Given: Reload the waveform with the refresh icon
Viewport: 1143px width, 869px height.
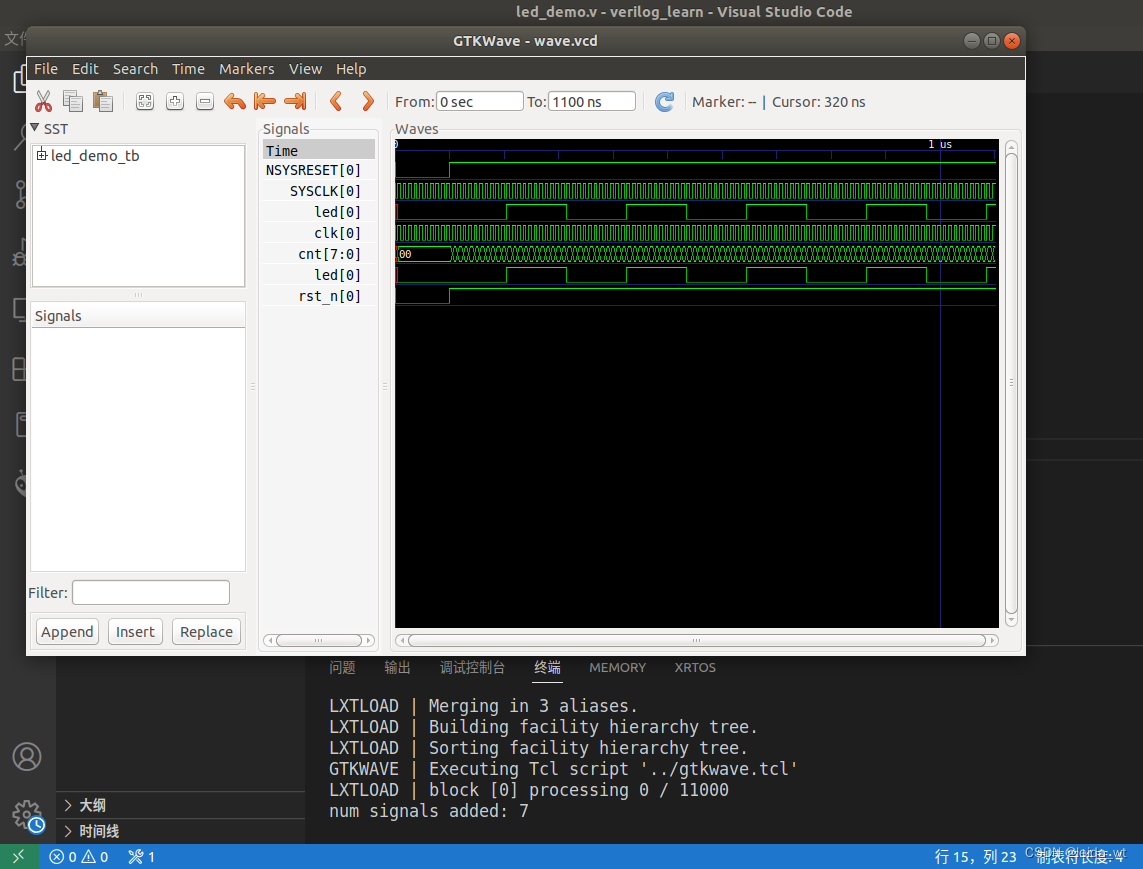Looking at the screenshot, I should point(664,101).
